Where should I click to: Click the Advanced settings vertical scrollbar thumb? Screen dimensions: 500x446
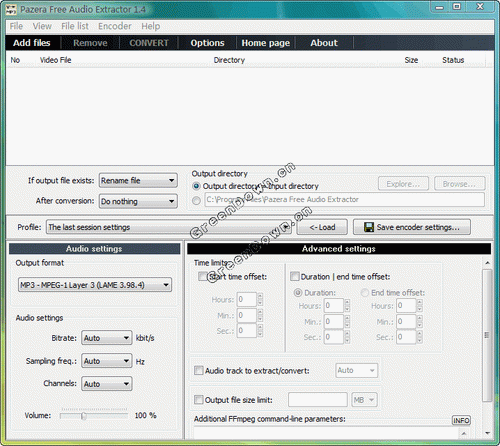(487, 335)
